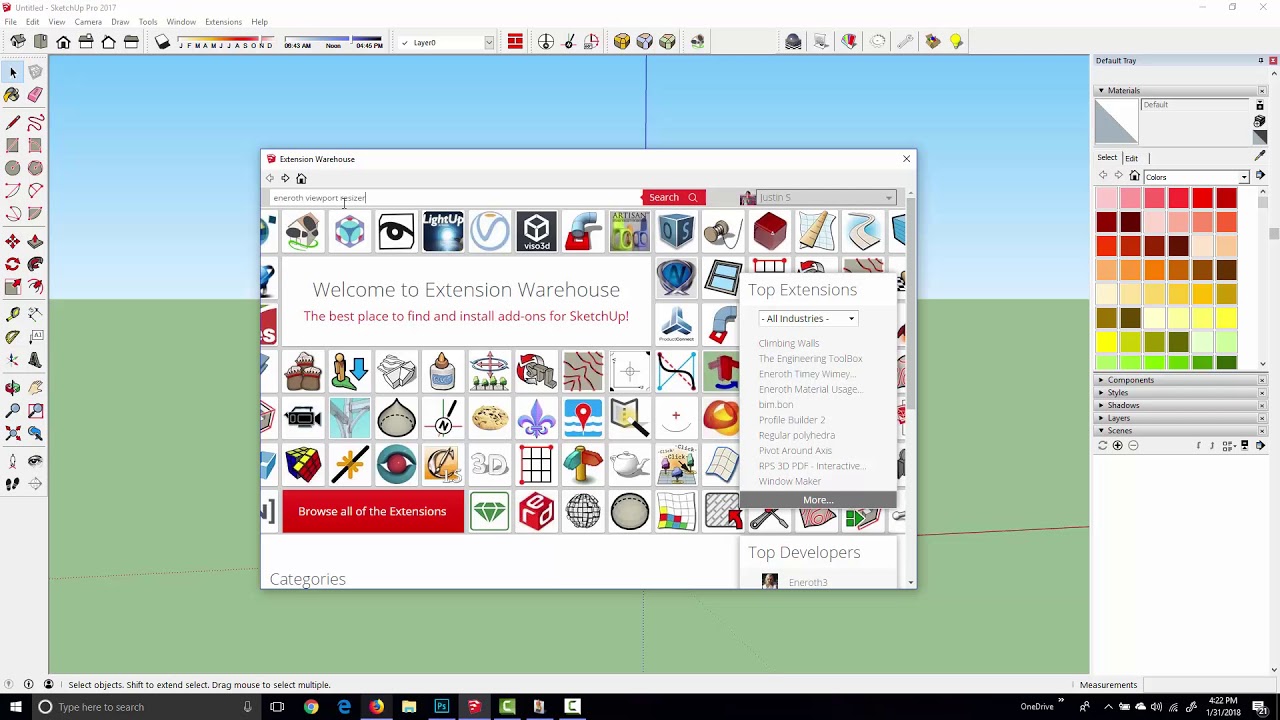Open viso3d extension thumbnail
Viewport: 1280px width, 720px height.
pyautogui.click(x=536, y=231)
